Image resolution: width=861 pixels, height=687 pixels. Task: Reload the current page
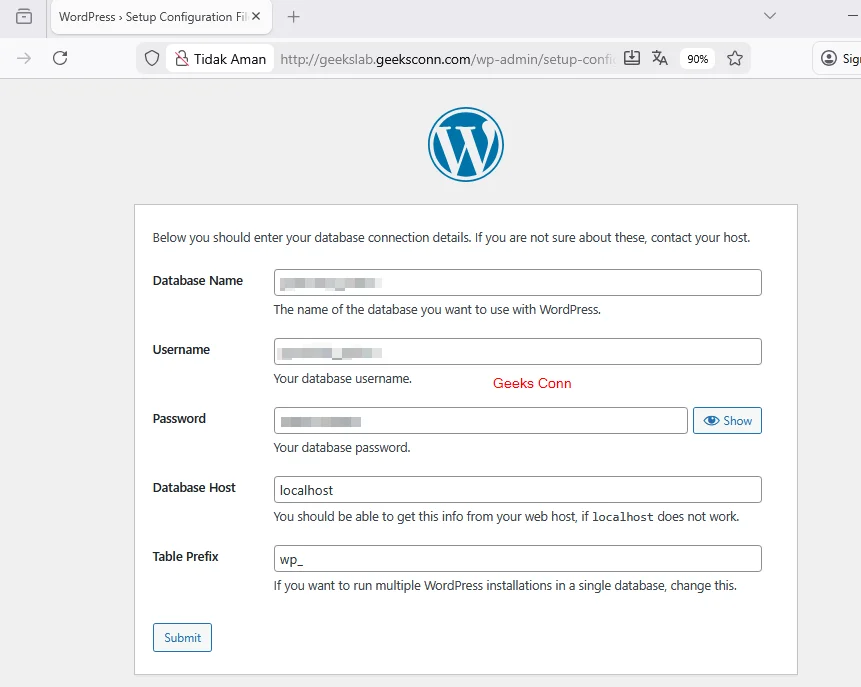(60, 58)
